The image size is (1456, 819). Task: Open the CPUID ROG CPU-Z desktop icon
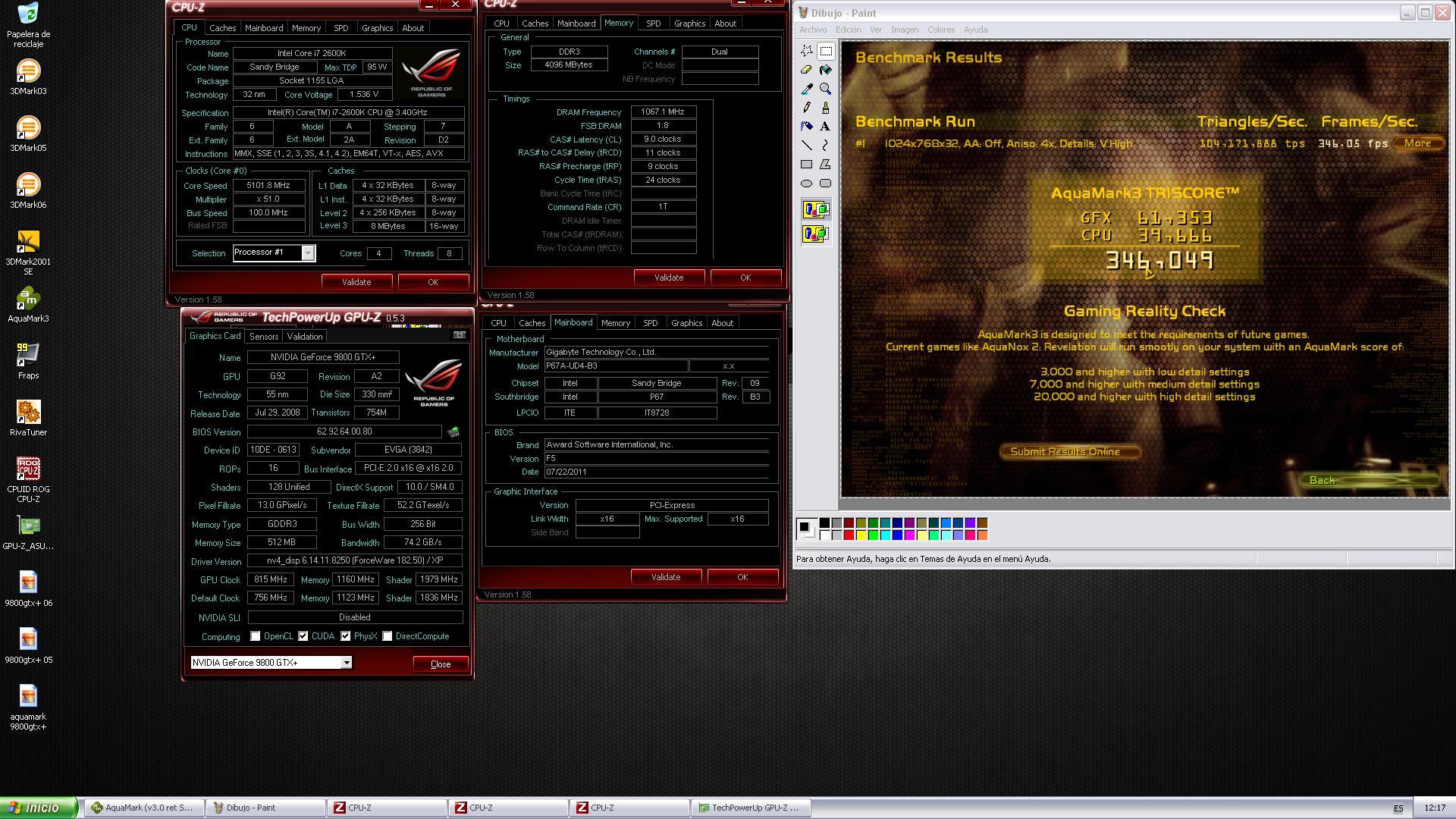point(28,480)
